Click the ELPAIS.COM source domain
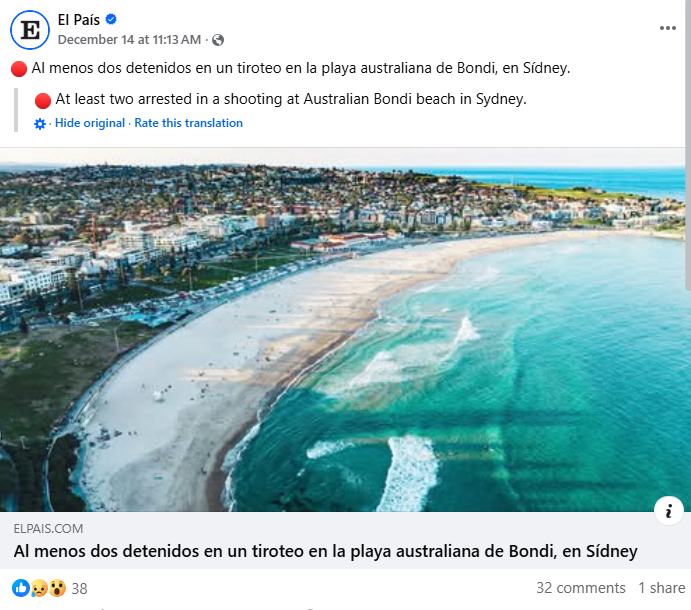This screenshot has height=610, width=691. (48, 529)
